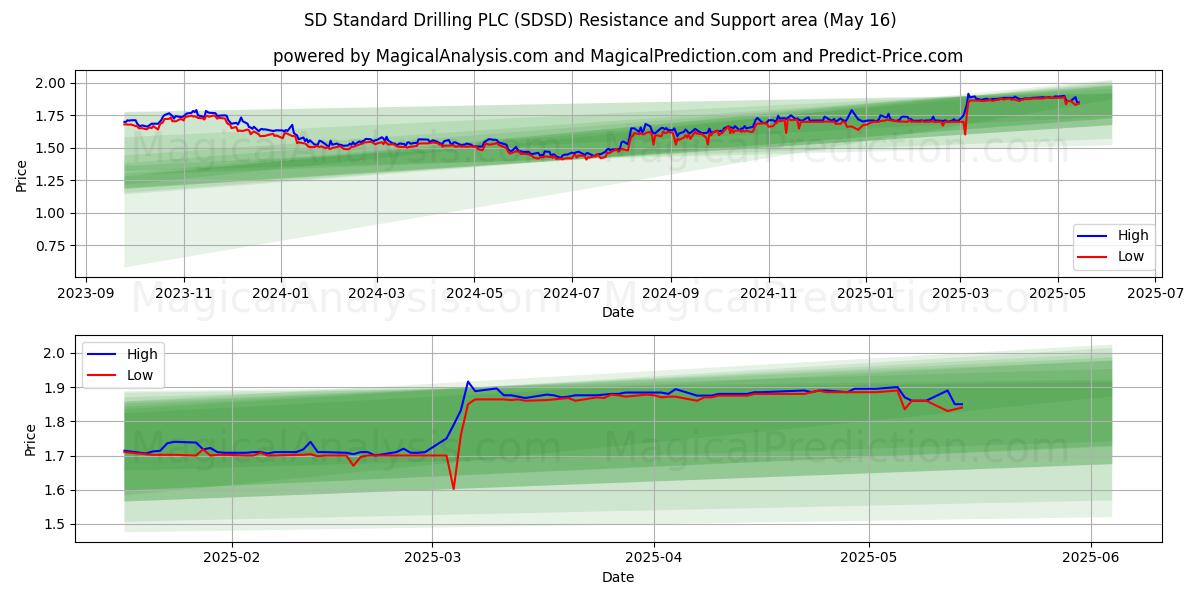Click the bottom chart y-axis value '1.7'
Screen dimensions: 1200x600
pyautogui.click(x=55, y=456)
